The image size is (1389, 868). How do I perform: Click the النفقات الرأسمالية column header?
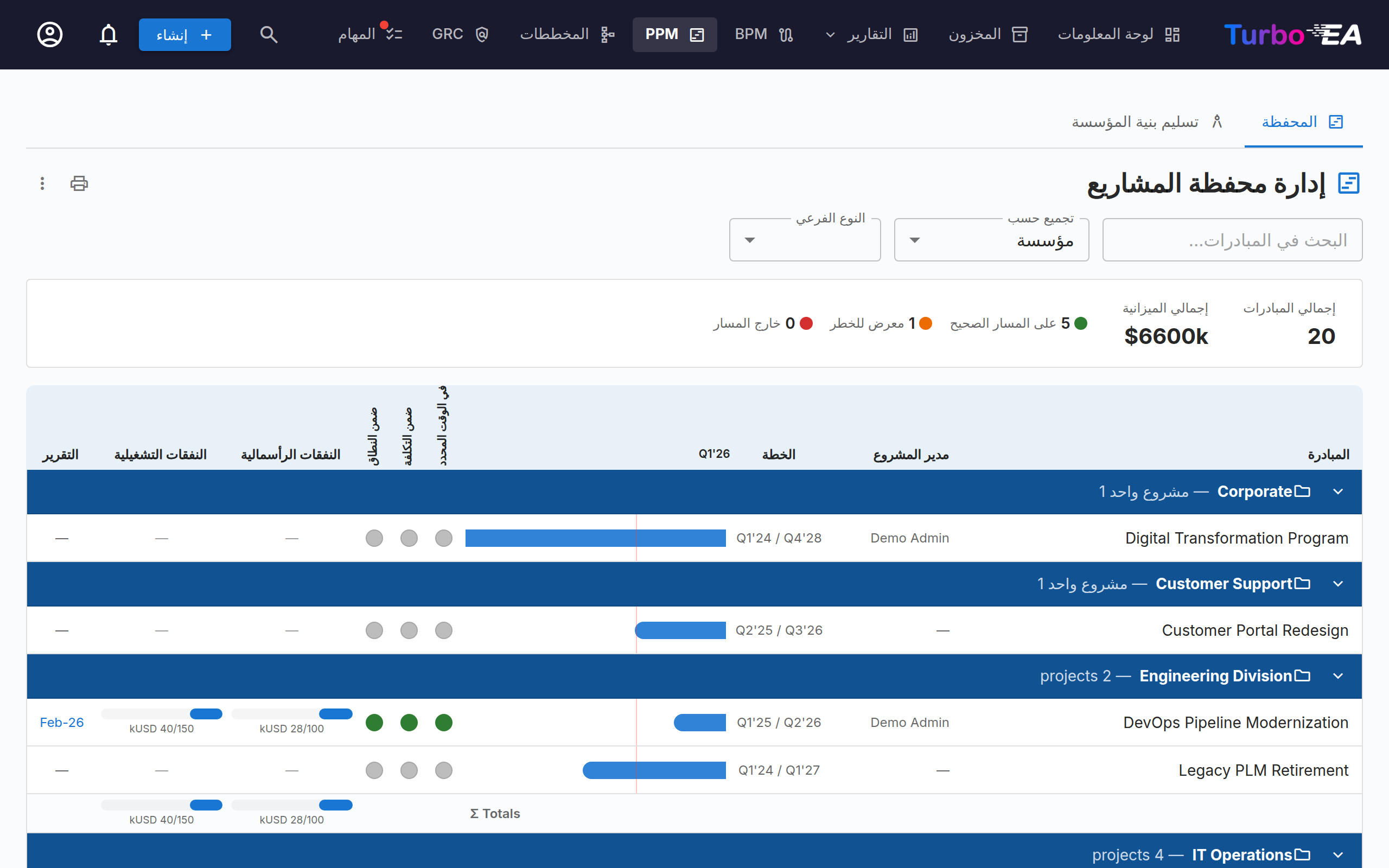[x=290, y=455]
